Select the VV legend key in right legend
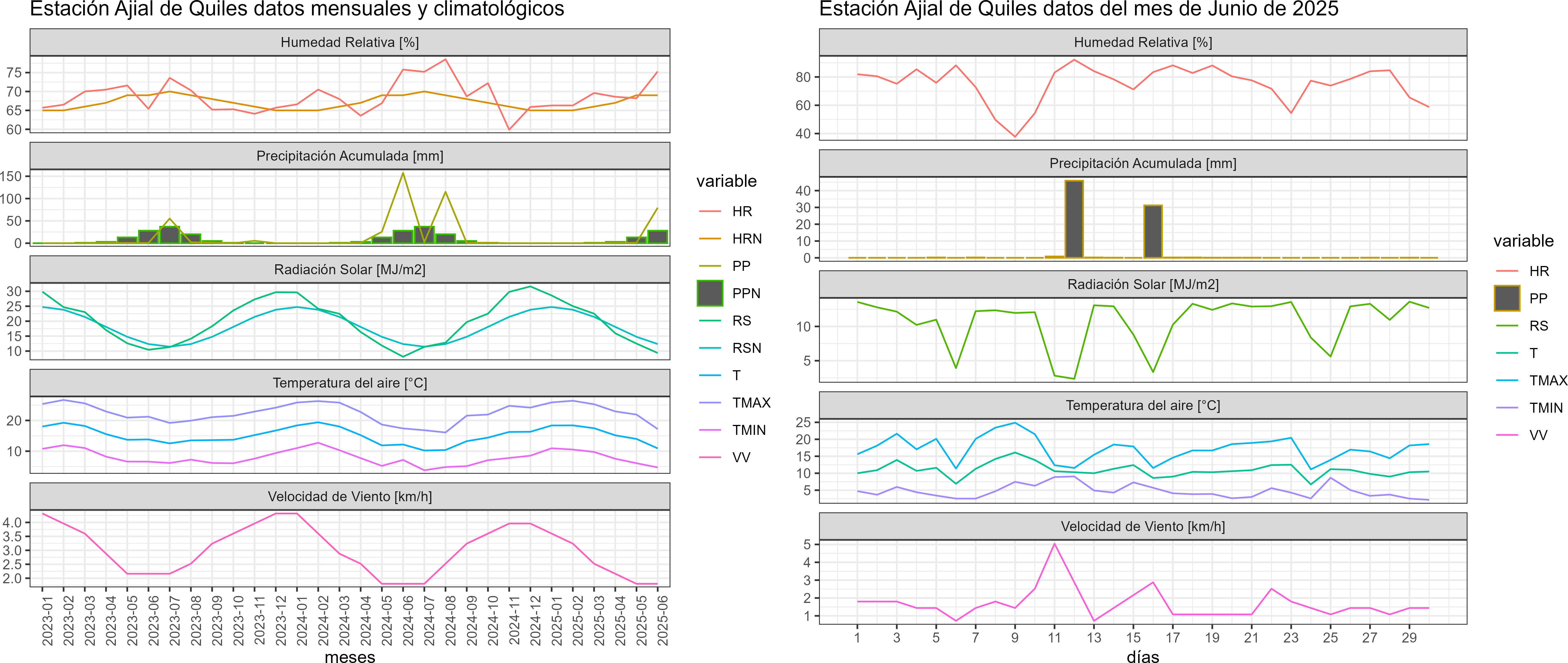The image size is (1568, 663). coord(1507,435)
